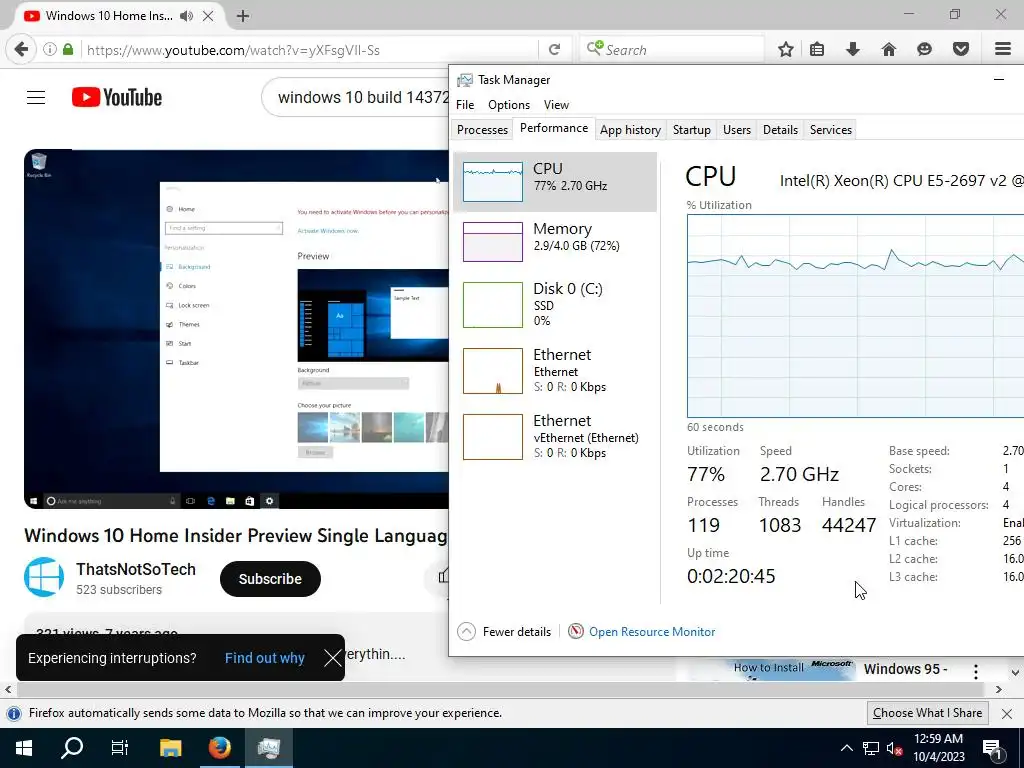Open Firefox hamburger menu

point(1003,50)
